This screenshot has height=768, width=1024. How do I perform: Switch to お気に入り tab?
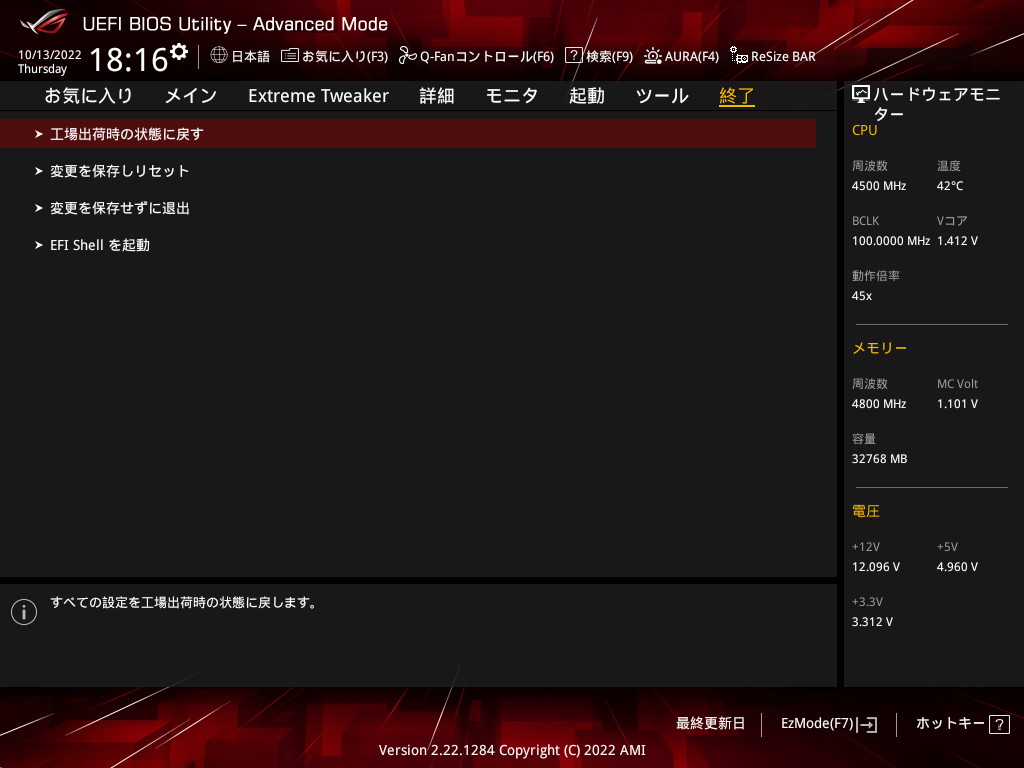coord(89,95)
